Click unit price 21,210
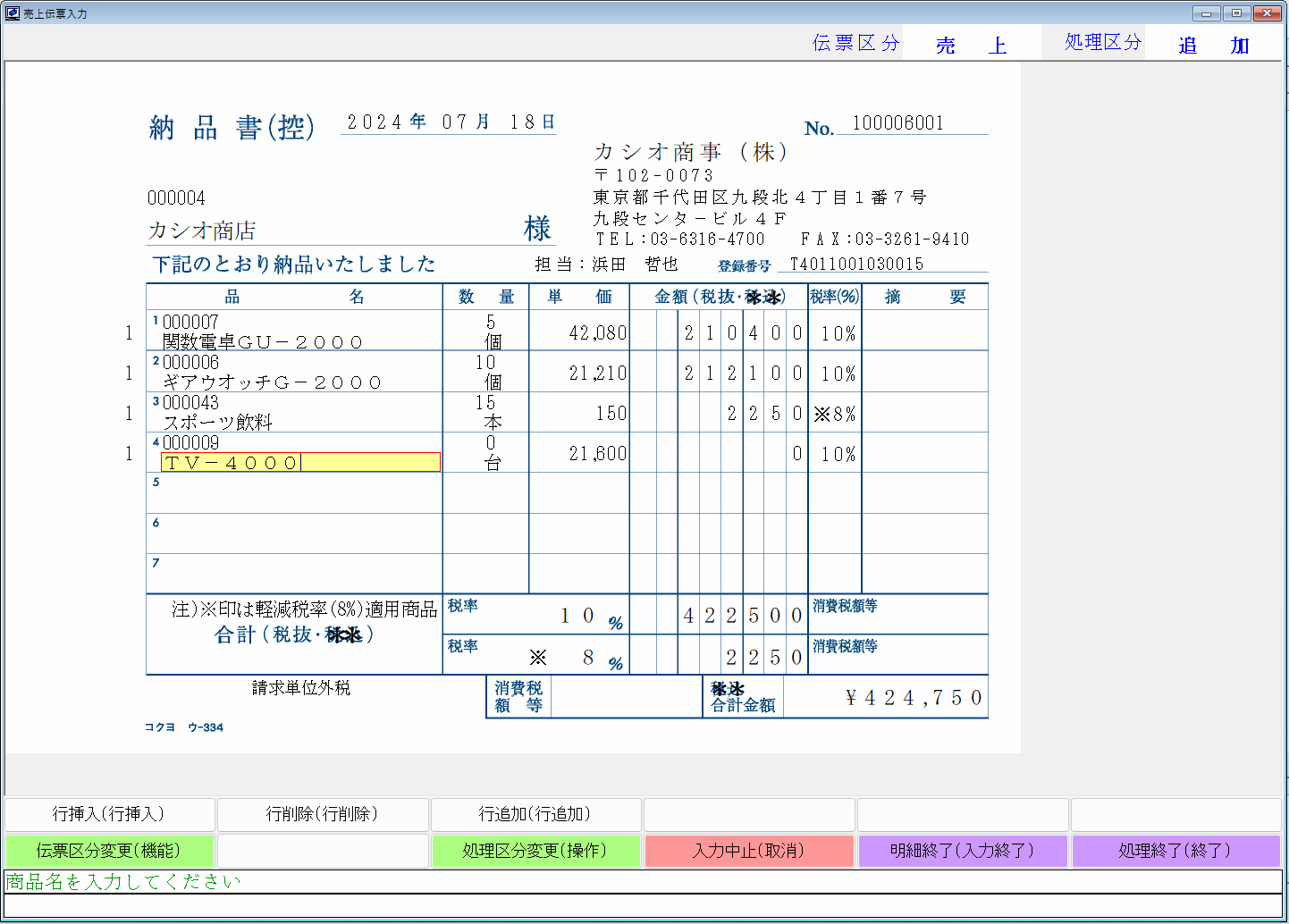This screenshot has height=924, width=1289. [597, 374]
